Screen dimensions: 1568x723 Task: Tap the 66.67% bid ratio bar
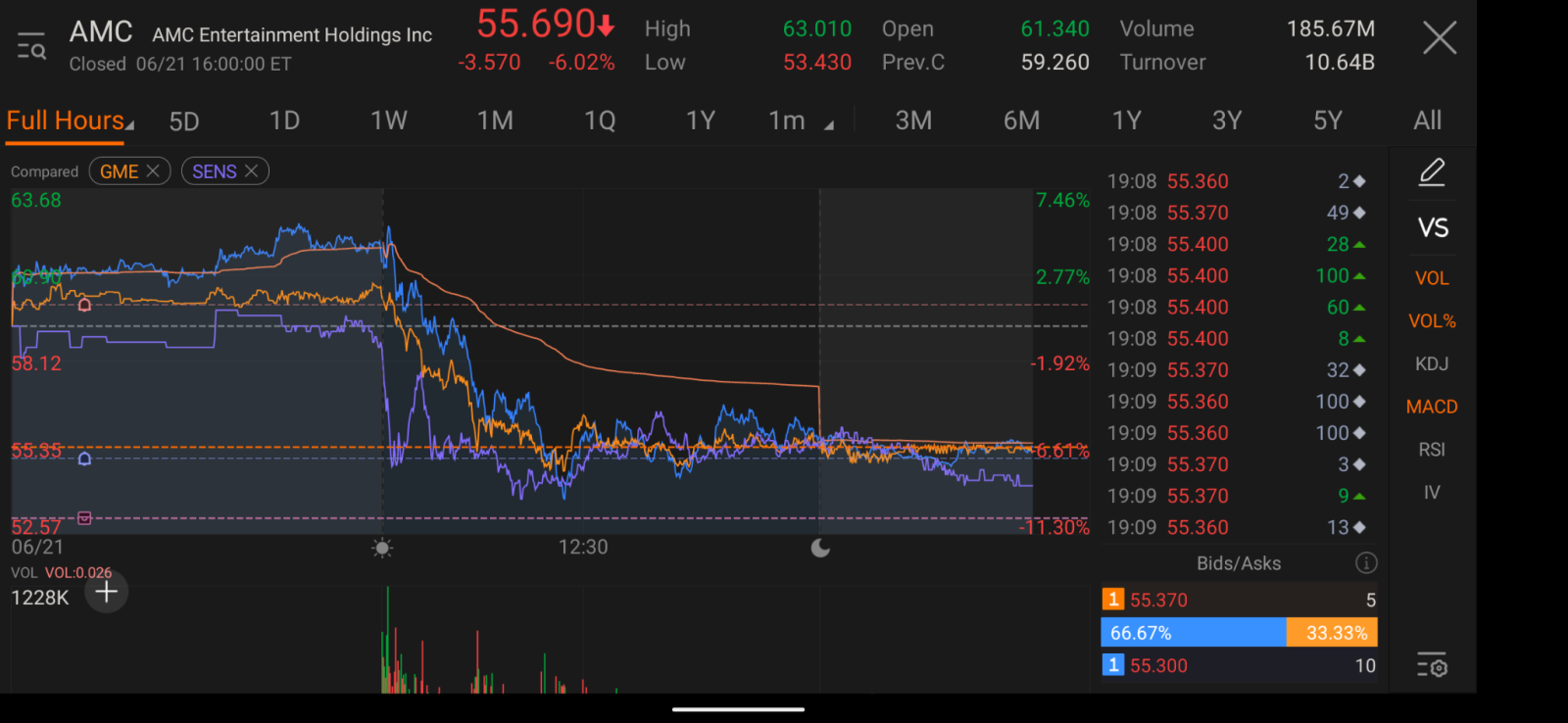click(x=1194, y=633)
